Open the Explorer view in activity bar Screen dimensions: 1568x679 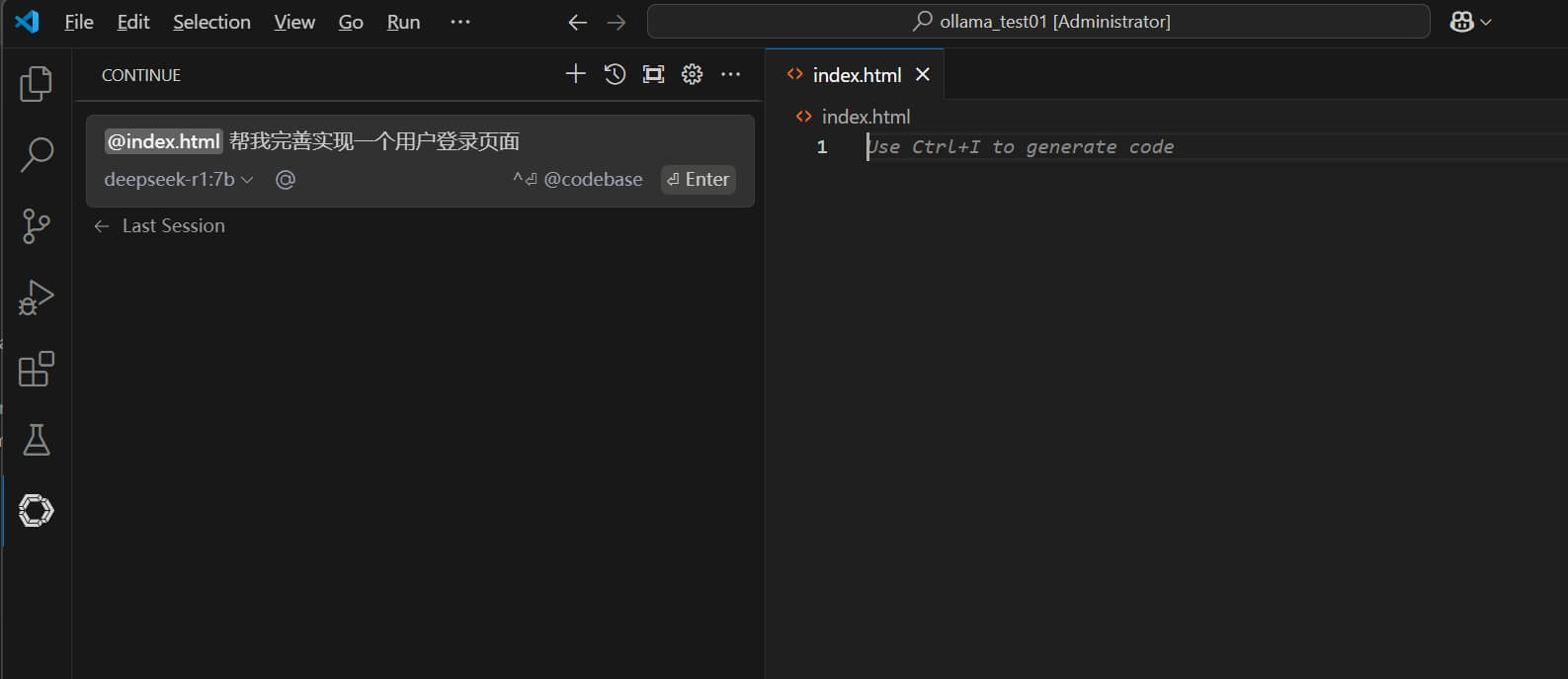pos(37,84)
